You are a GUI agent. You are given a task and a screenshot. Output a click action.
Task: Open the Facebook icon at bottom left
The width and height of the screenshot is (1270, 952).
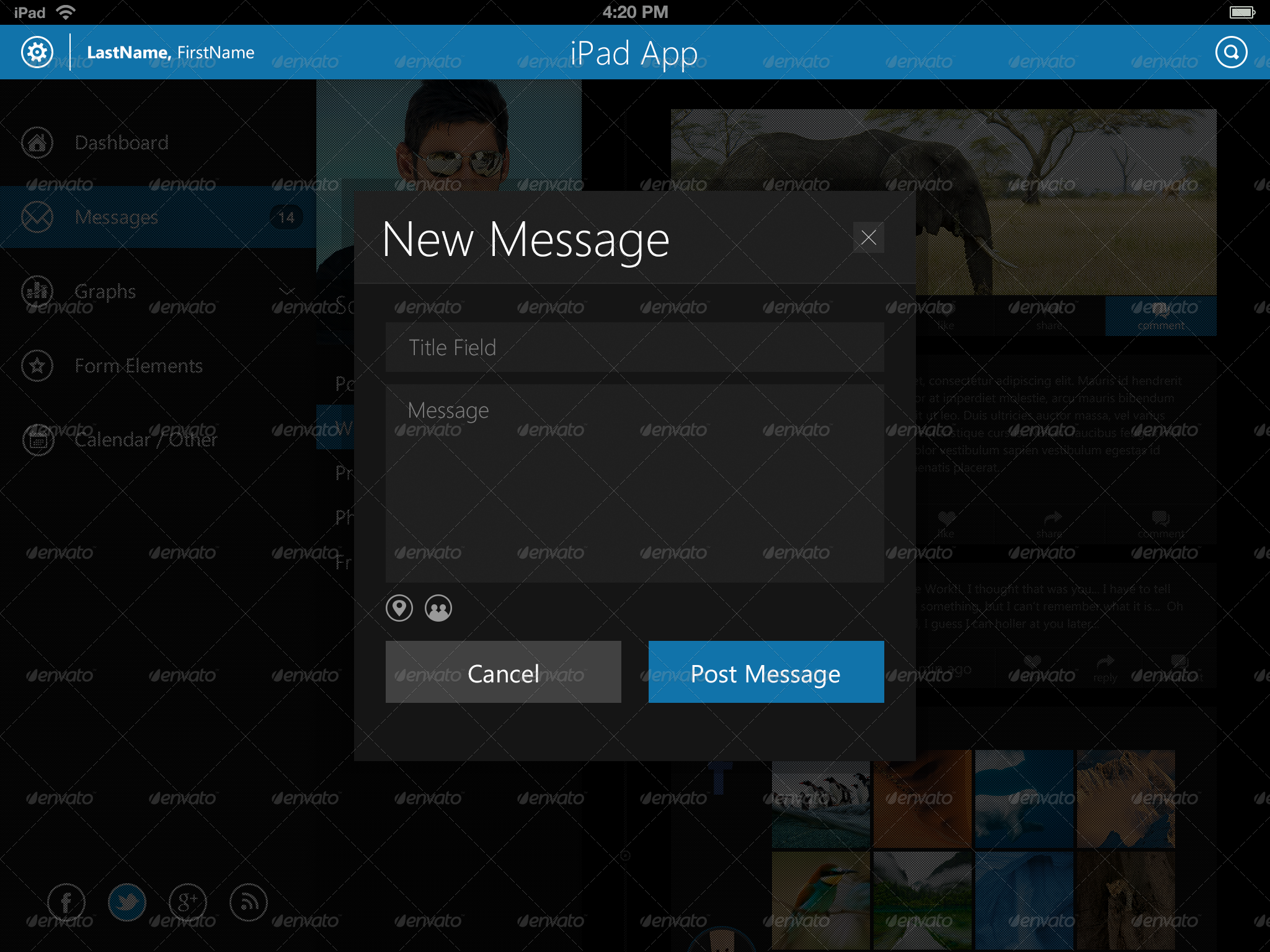(x=66, y=903)
